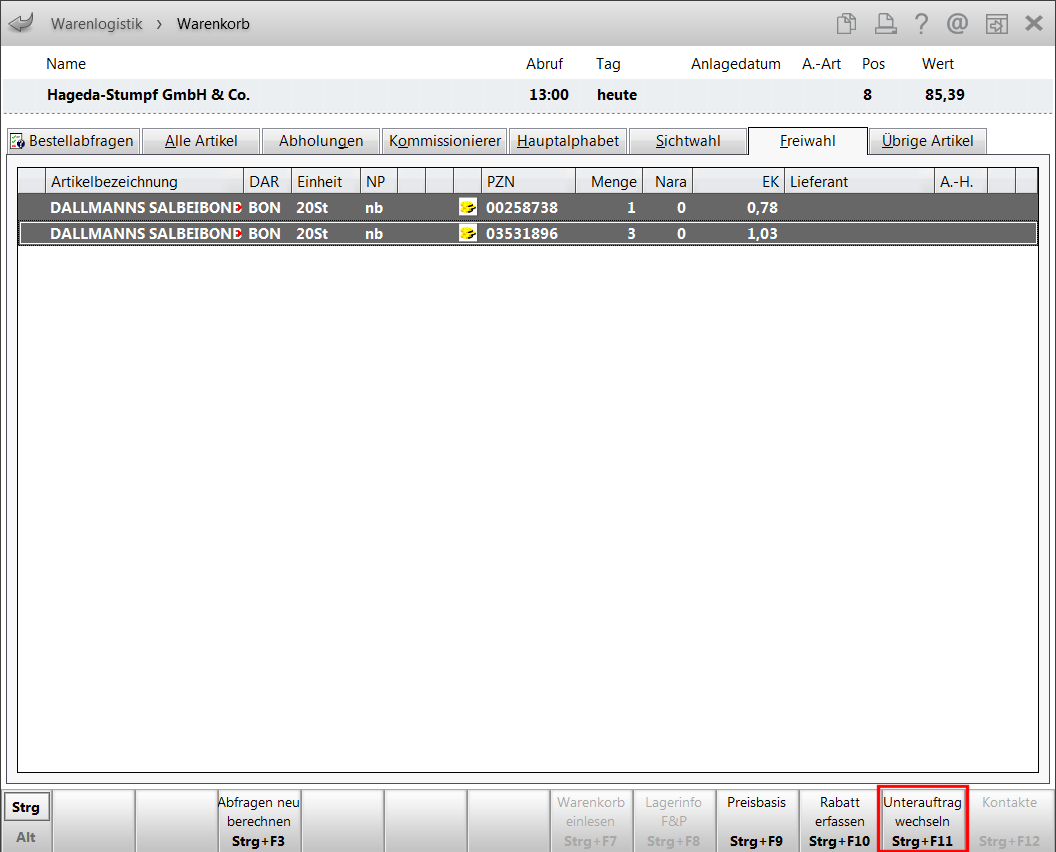
Task: Open the Sichtwahl tab
Action: (688, 141)
